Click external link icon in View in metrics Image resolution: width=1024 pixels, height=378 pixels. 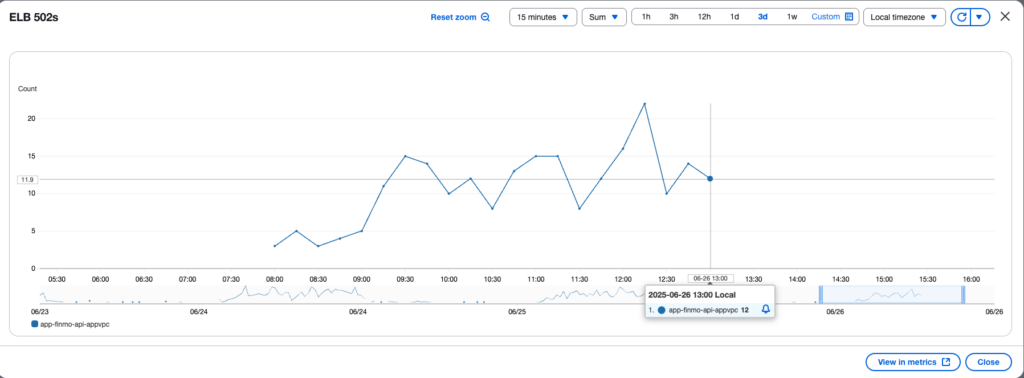(x=946, y=362)
